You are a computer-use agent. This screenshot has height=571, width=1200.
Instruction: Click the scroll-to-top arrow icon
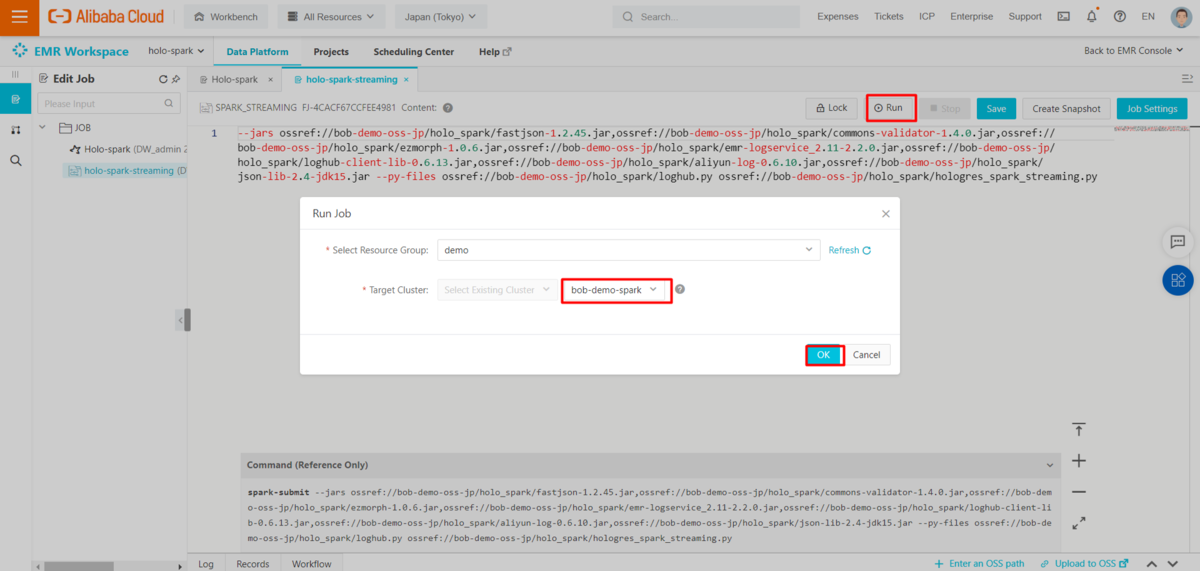click(1079, 429)
